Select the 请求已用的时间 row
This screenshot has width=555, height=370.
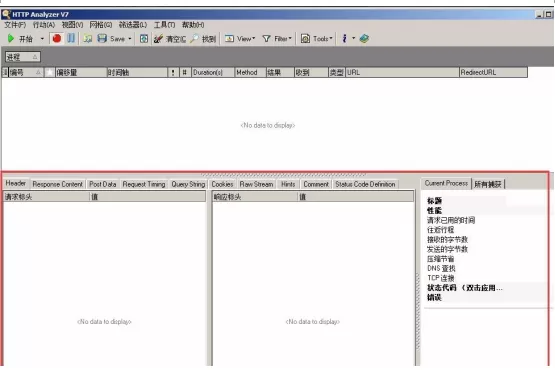(451, 220)
